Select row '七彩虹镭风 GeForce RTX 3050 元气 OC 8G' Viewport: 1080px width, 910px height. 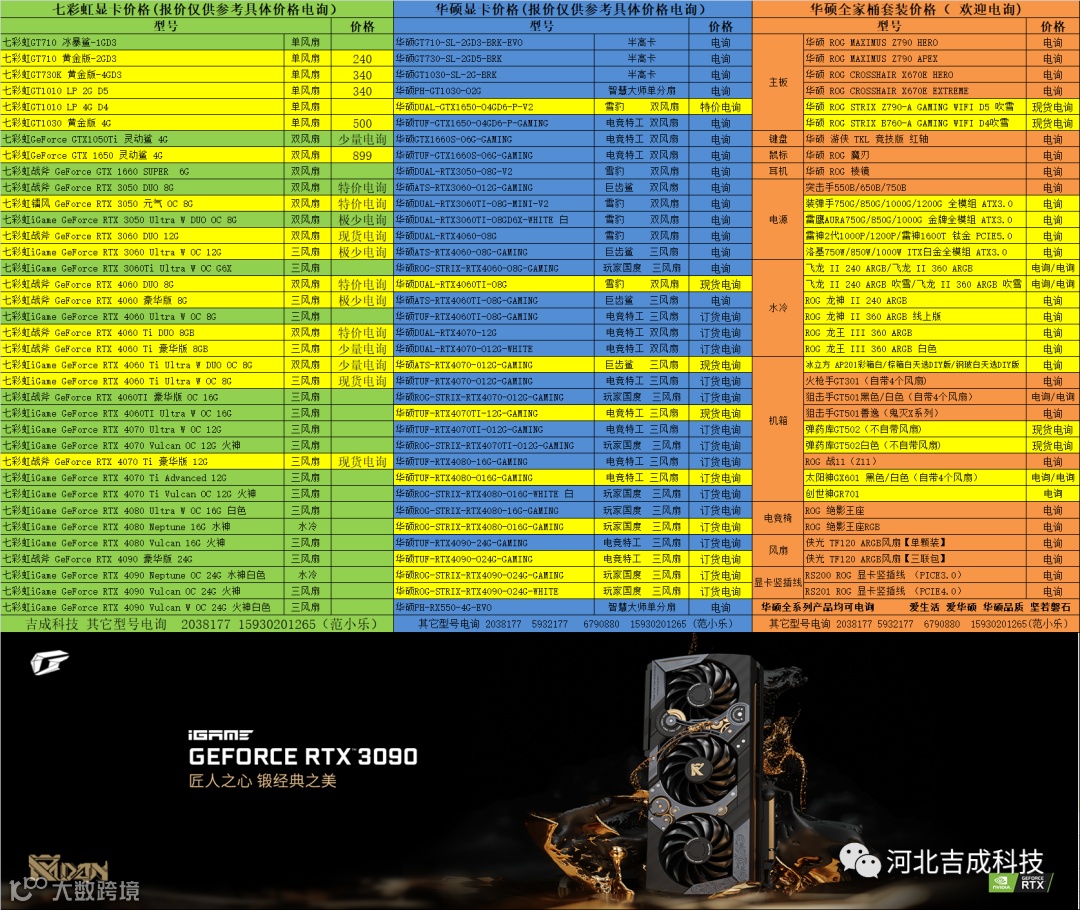[x=197, y=204]
